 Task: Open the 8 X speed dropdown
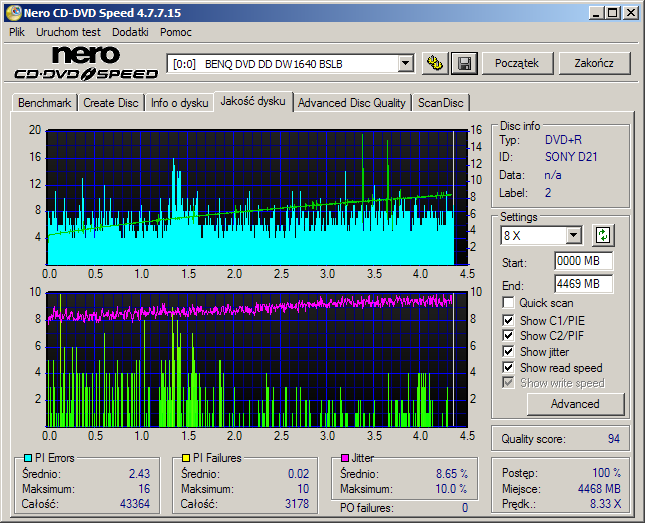coord(573,236)
